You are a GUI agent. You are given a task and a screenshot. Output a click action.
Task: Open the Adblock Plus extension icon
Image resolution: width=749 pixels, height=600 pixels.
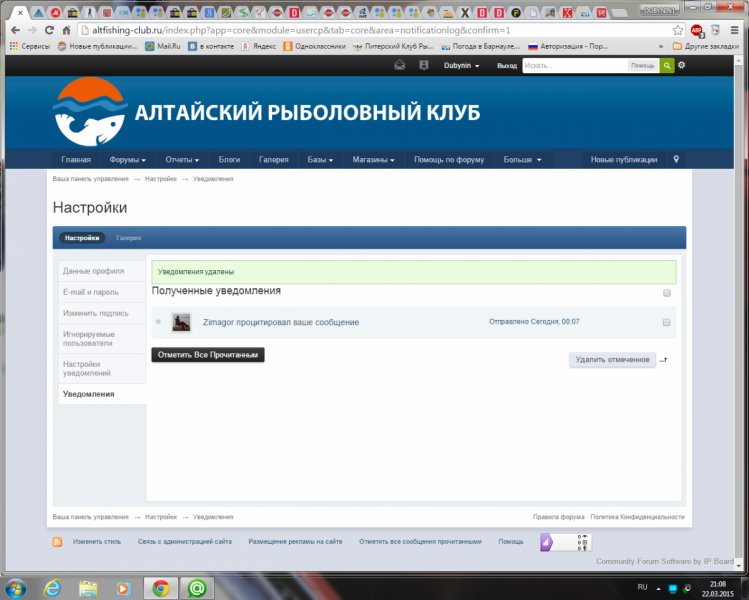(697, 31)
